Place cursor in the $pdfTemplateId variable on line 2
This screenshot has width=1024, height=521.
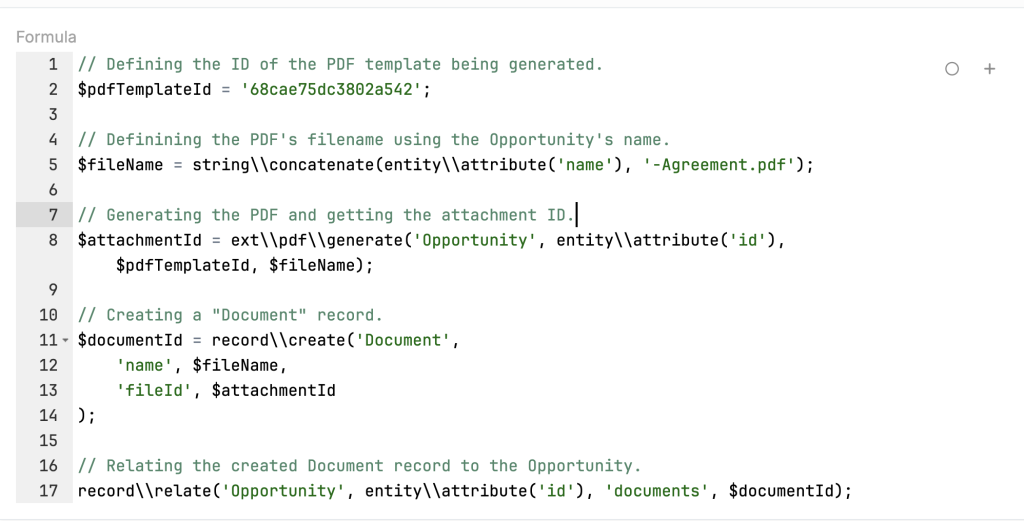tap(144, 89)
